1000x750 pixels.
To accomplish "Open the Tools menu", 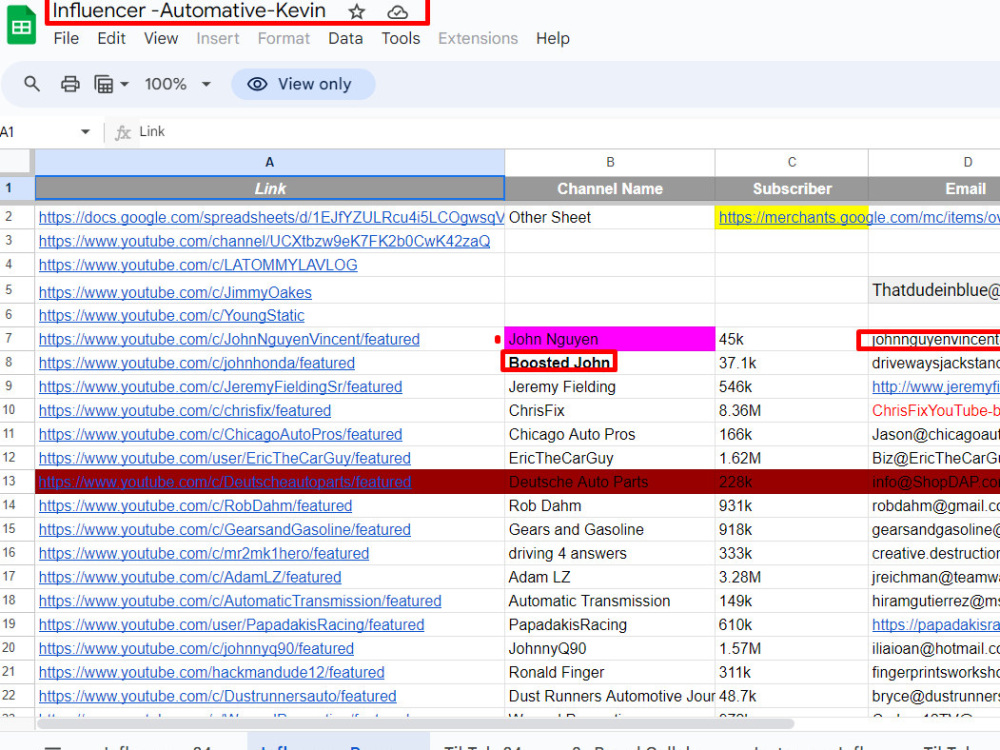I will [401, 38].
